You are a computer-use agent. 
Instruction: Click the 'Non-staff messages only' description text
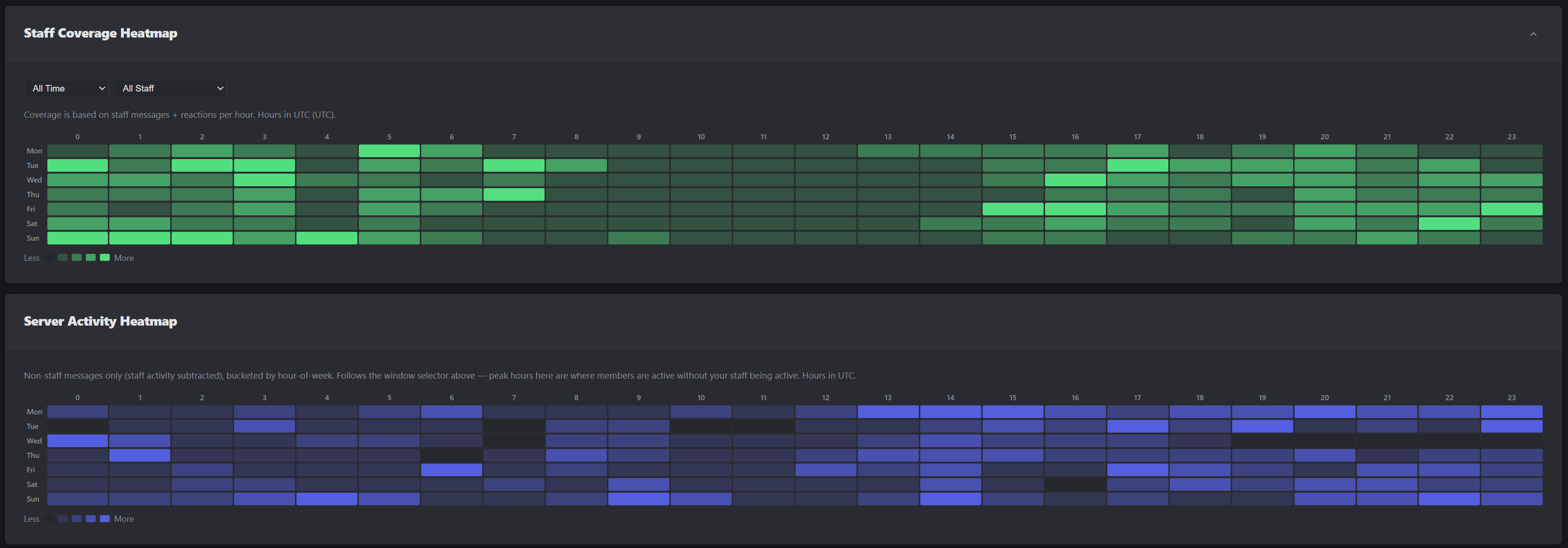(439, 376)
